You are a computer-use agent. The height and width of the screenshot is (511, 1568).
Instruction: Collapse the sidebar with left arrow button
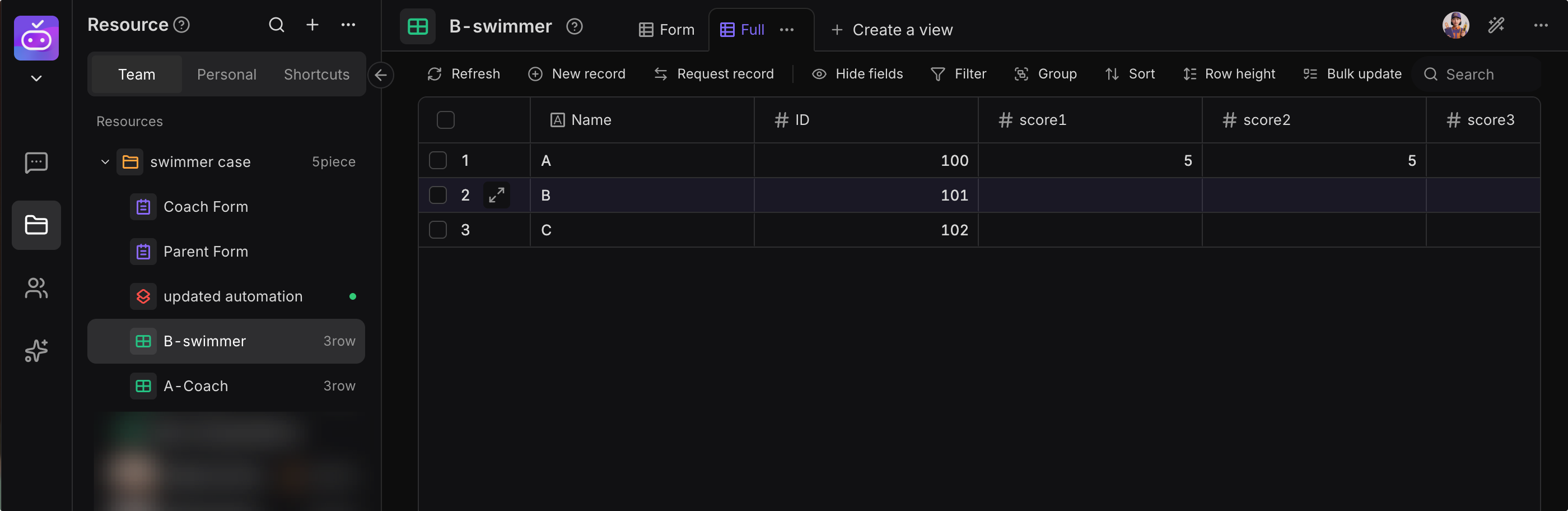click(x=381, y=75)
